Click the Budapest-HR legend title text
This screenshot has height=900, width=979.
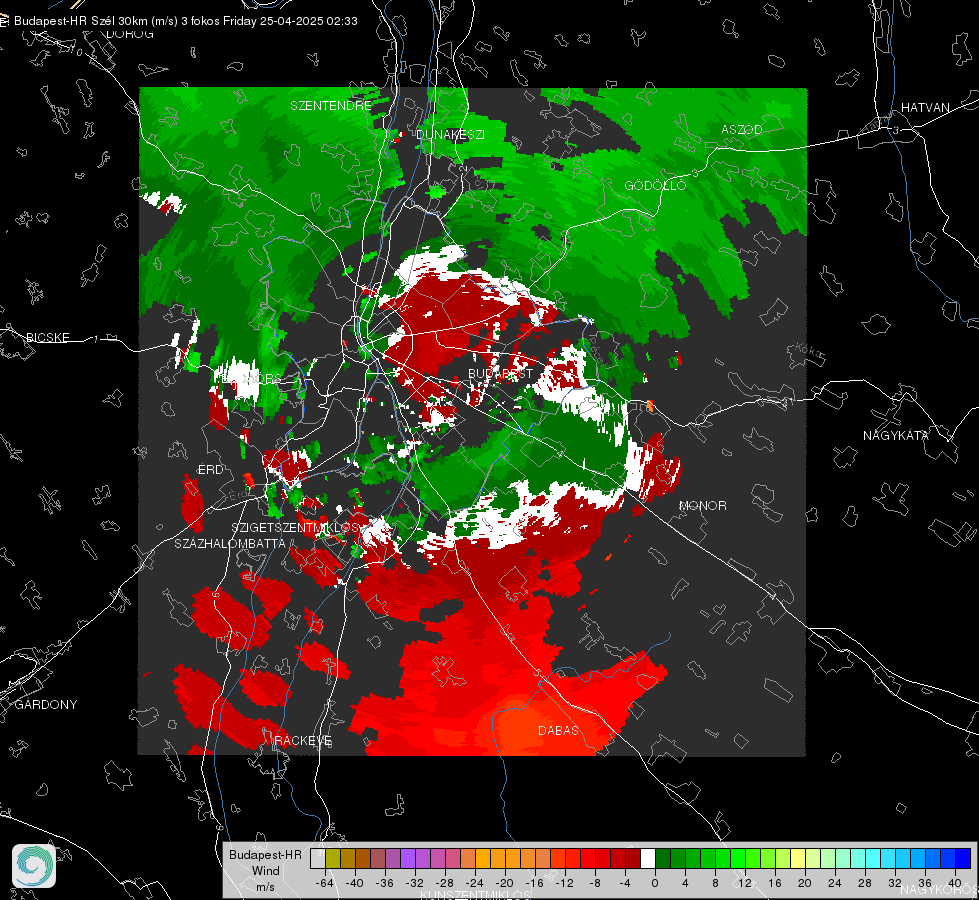(x=265, y=854)
